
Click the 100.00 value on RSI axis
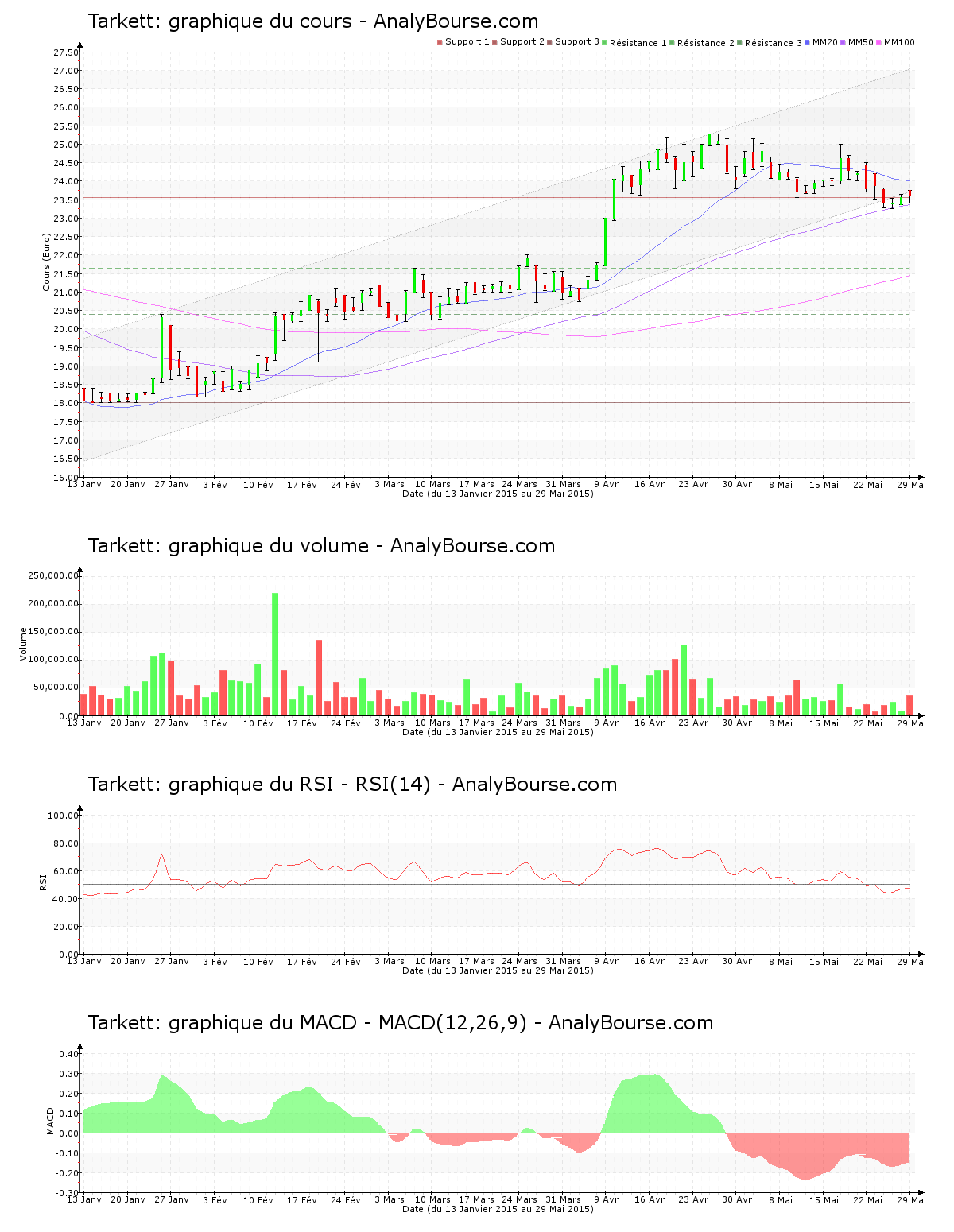click(x=64, y=816)
